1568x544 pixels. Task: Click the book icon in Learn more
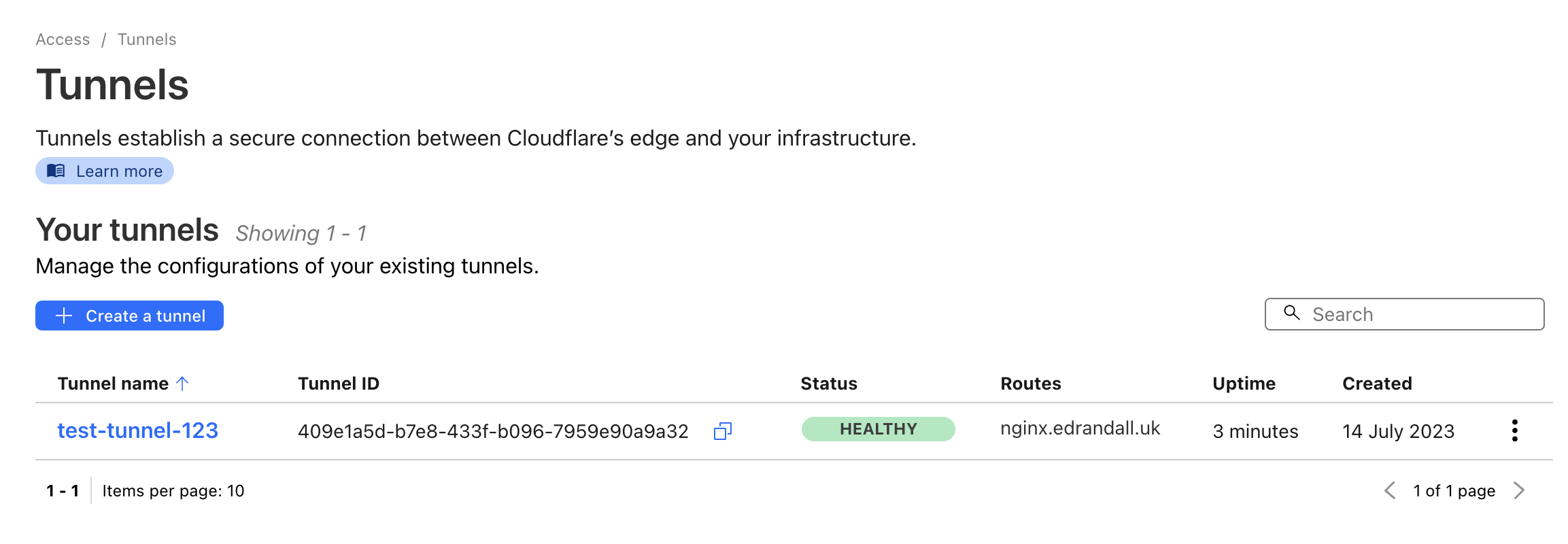click(56, 171)
